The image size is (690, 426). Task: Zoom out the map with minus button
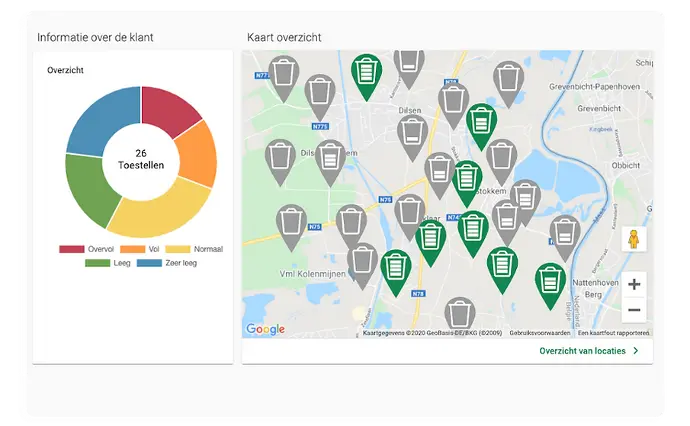(634, 310)
